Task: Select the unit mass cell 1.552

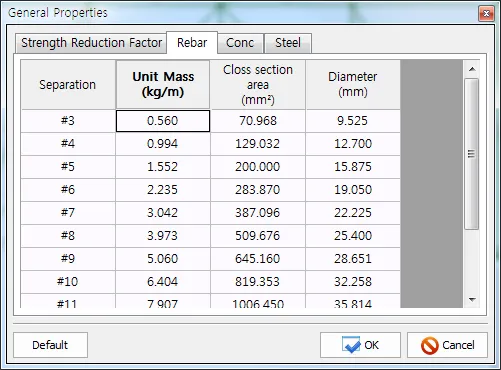Action: point(163,167)
